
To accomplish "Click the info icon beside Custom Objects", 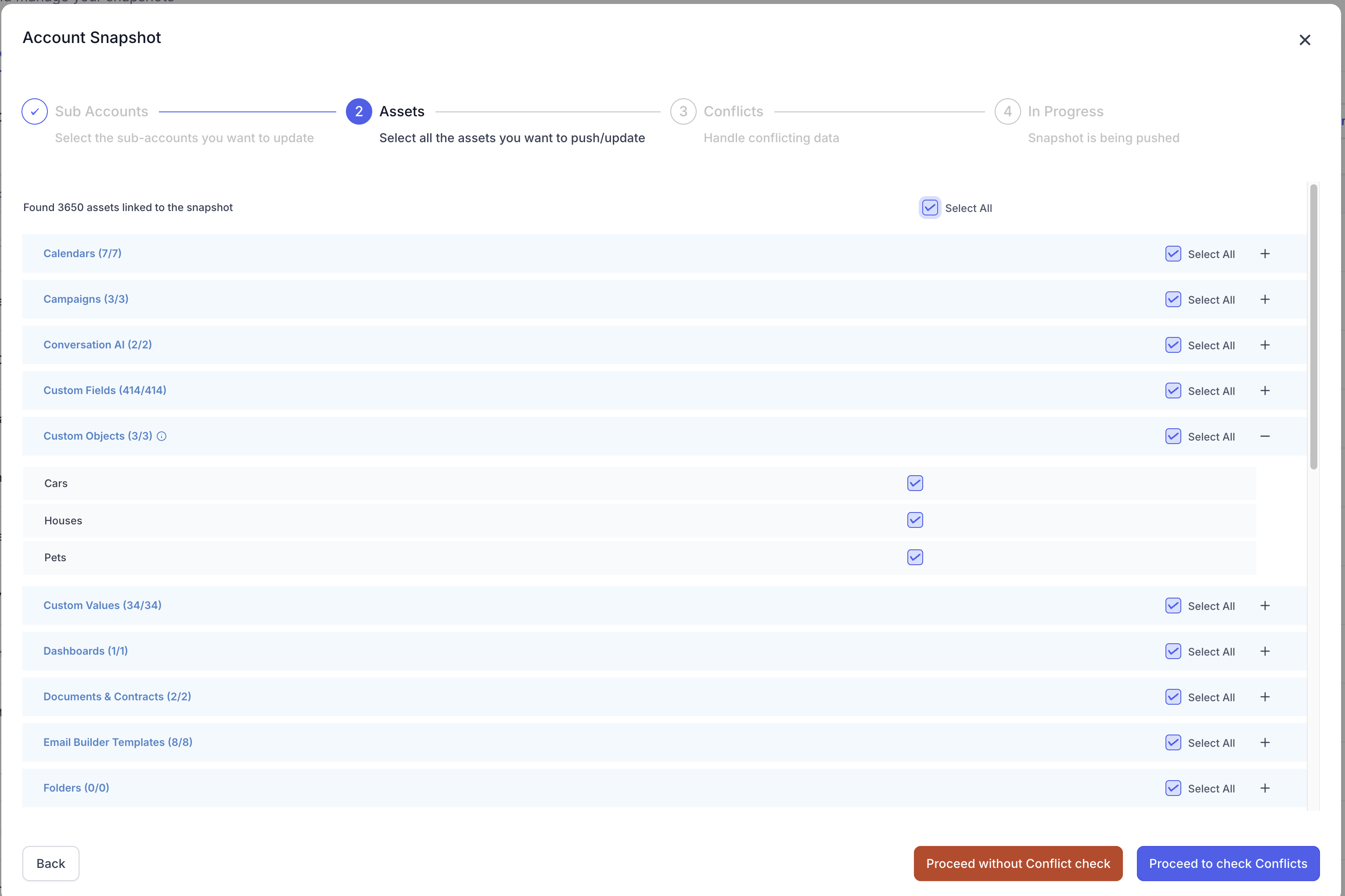I will pyautogui.click(x=162, y=437).
